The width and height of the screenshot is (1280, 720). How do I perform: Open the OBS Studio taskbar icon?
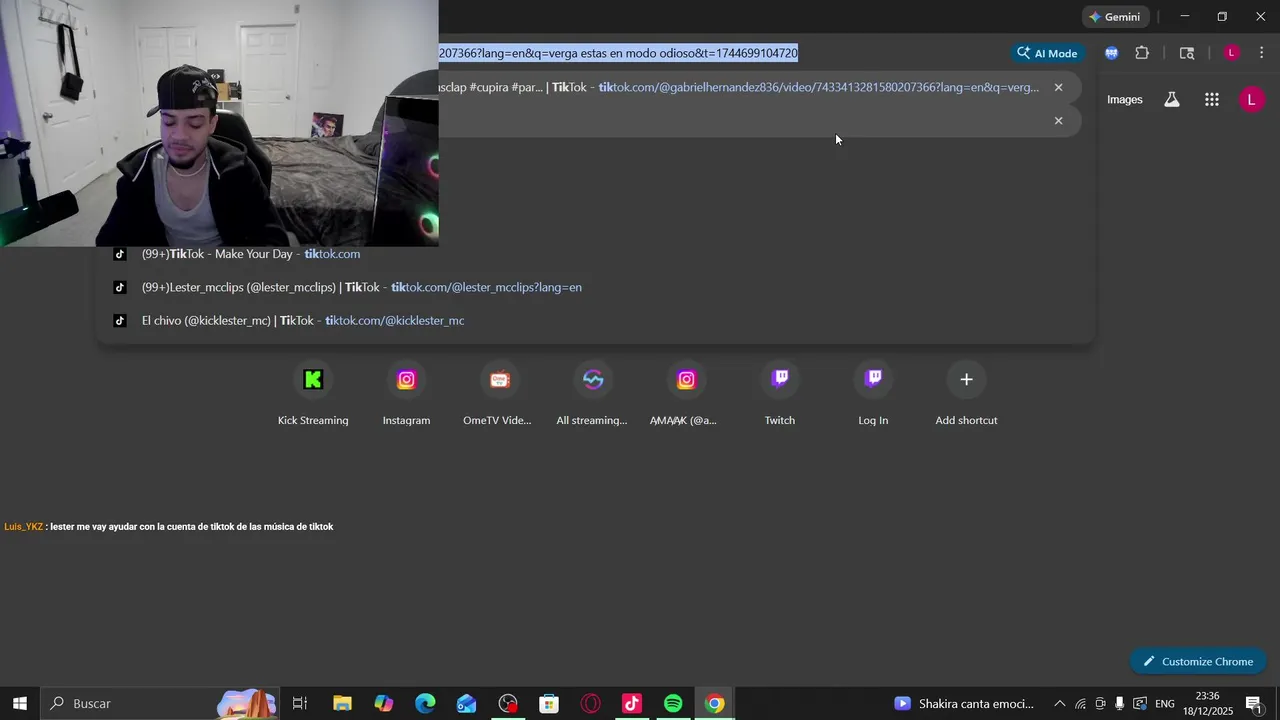coord(508,703)
